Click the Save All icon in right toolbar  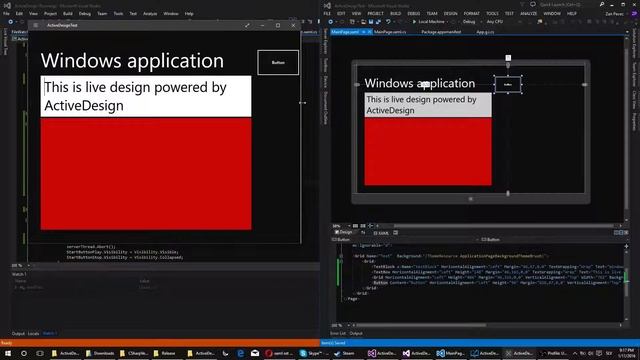tap(378, 22)
